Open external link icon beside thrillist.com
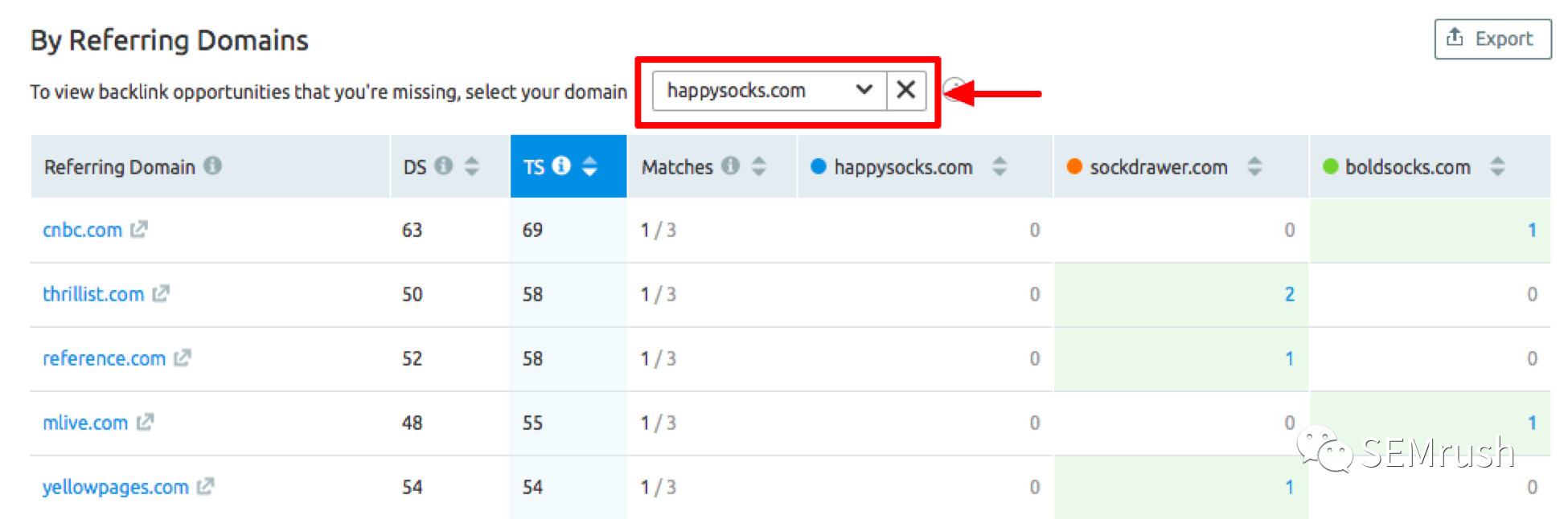Viewport: 1568px width, 519px height. click(x=161, y=294)
